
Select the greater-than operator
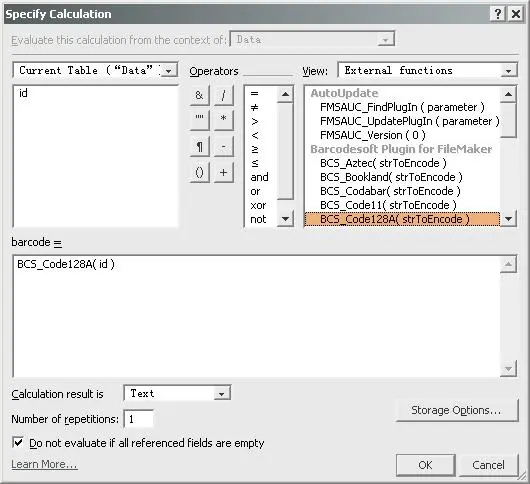coord(255,121)
